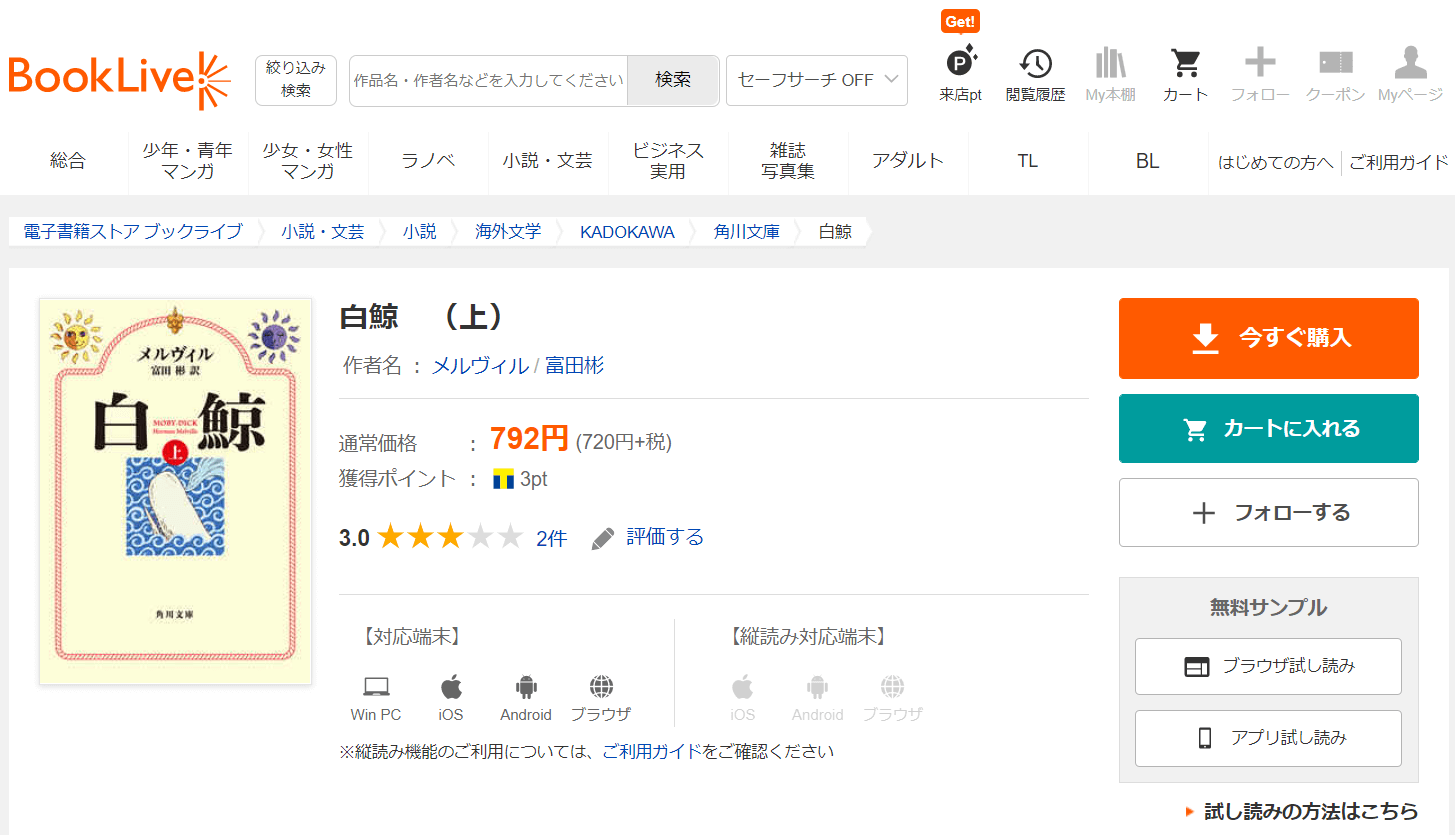1455x835 pixels.
Task: Expand the セーフサーチ OFF dropdown
Action: point(817,80)
